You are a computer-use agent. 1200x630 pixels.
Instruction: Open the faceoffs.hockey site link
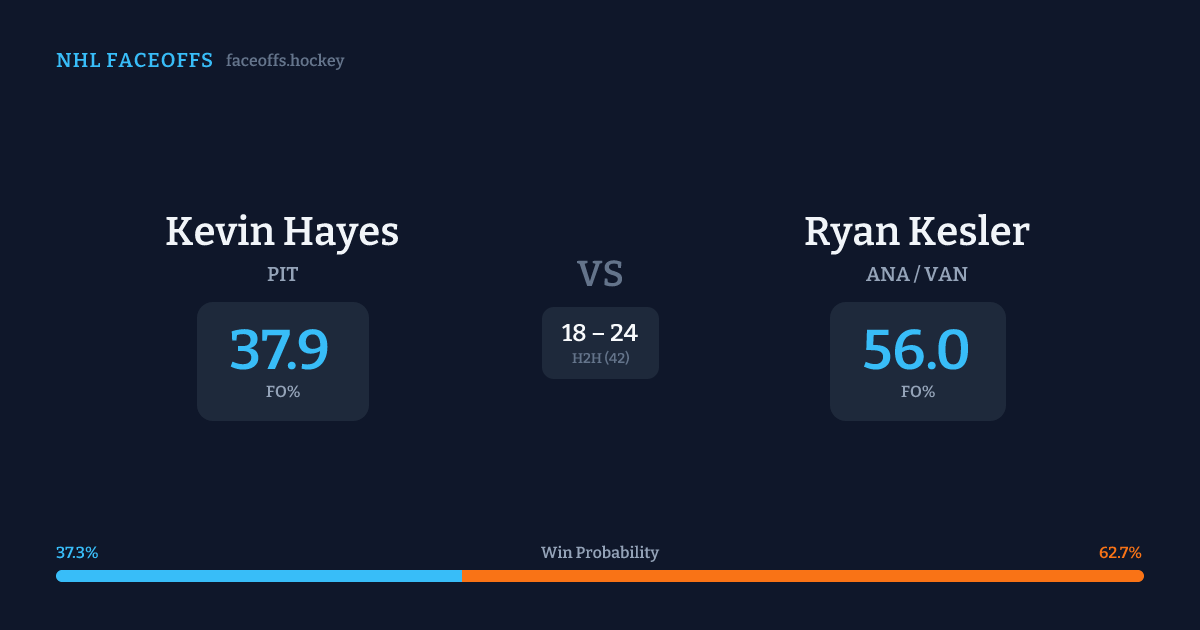(285, 61)
